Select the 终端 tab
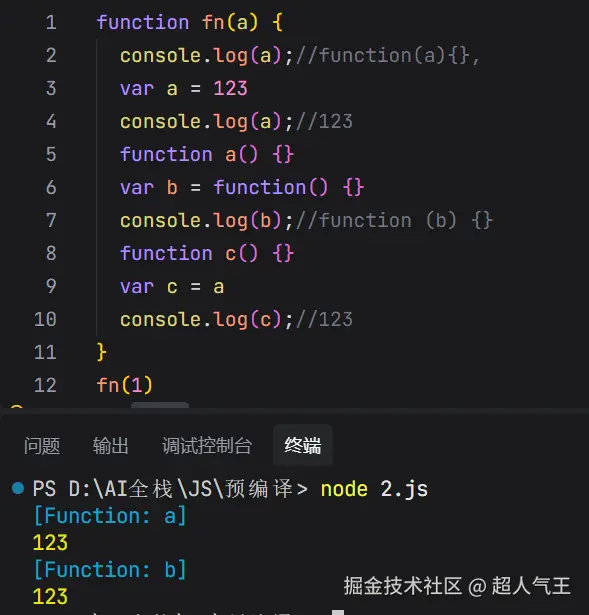Screen dimensions: 589x615 [303, 446]
